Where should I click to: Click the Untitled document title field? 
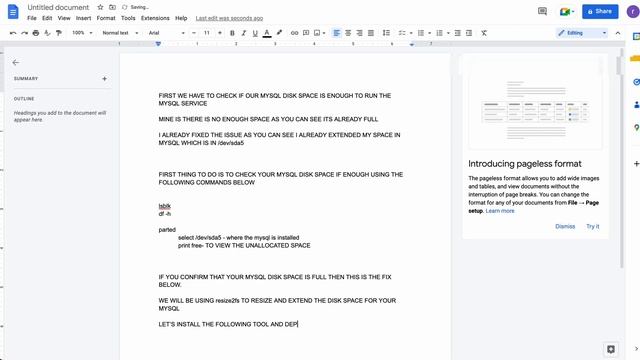(x=58, y=7)
